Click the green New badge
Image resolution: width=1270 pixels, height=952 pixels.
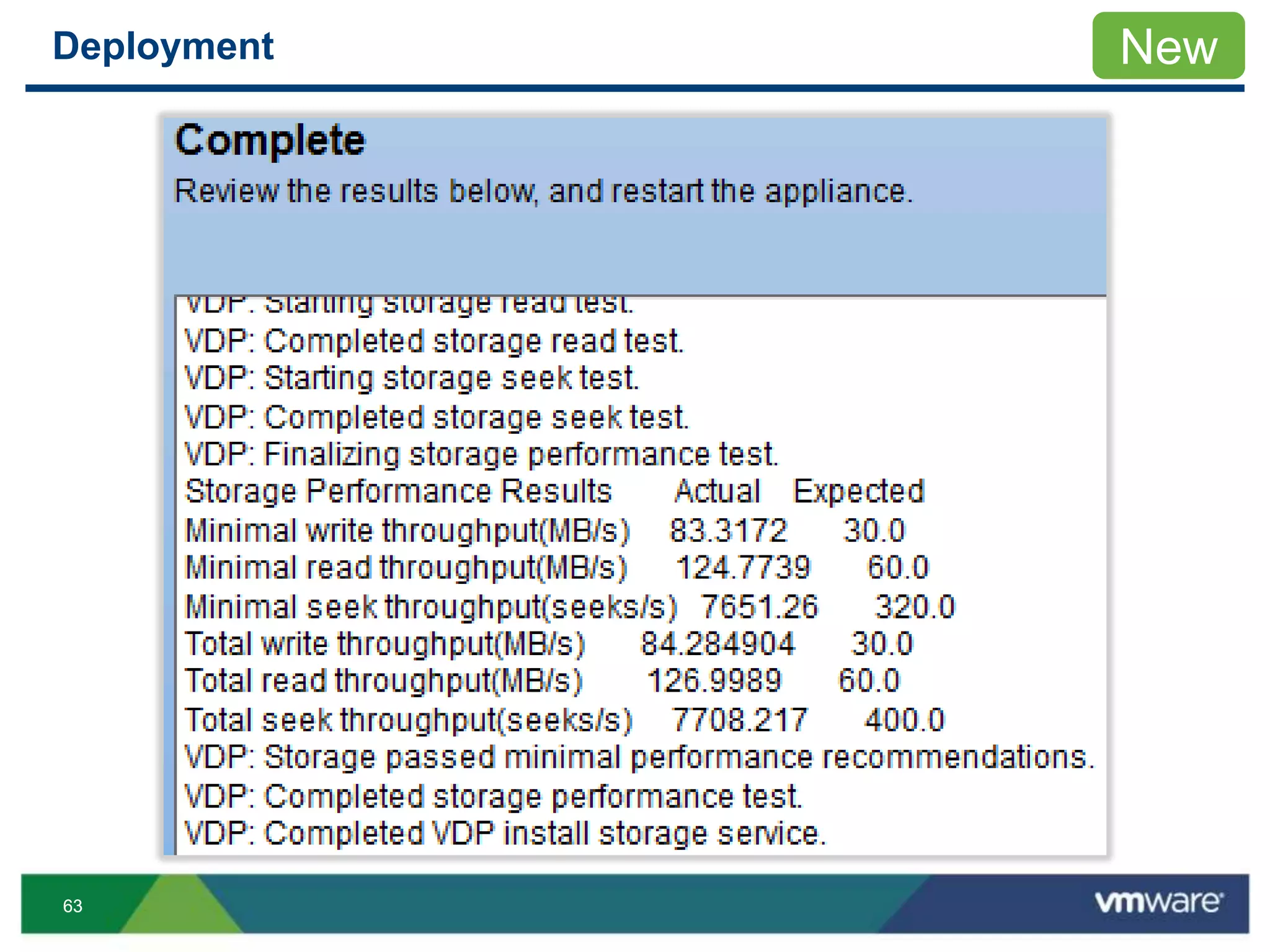[1168, 46]
